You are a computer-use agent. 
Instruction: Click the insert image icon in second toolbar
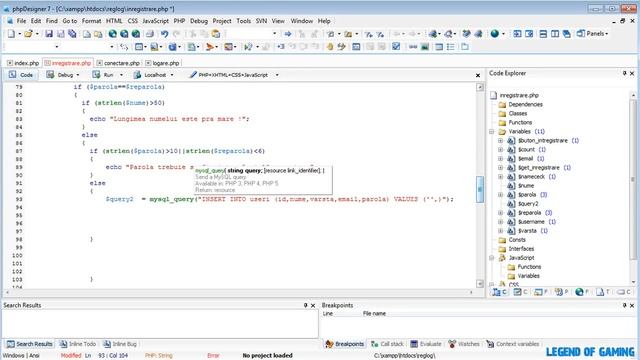click(425, 47)
